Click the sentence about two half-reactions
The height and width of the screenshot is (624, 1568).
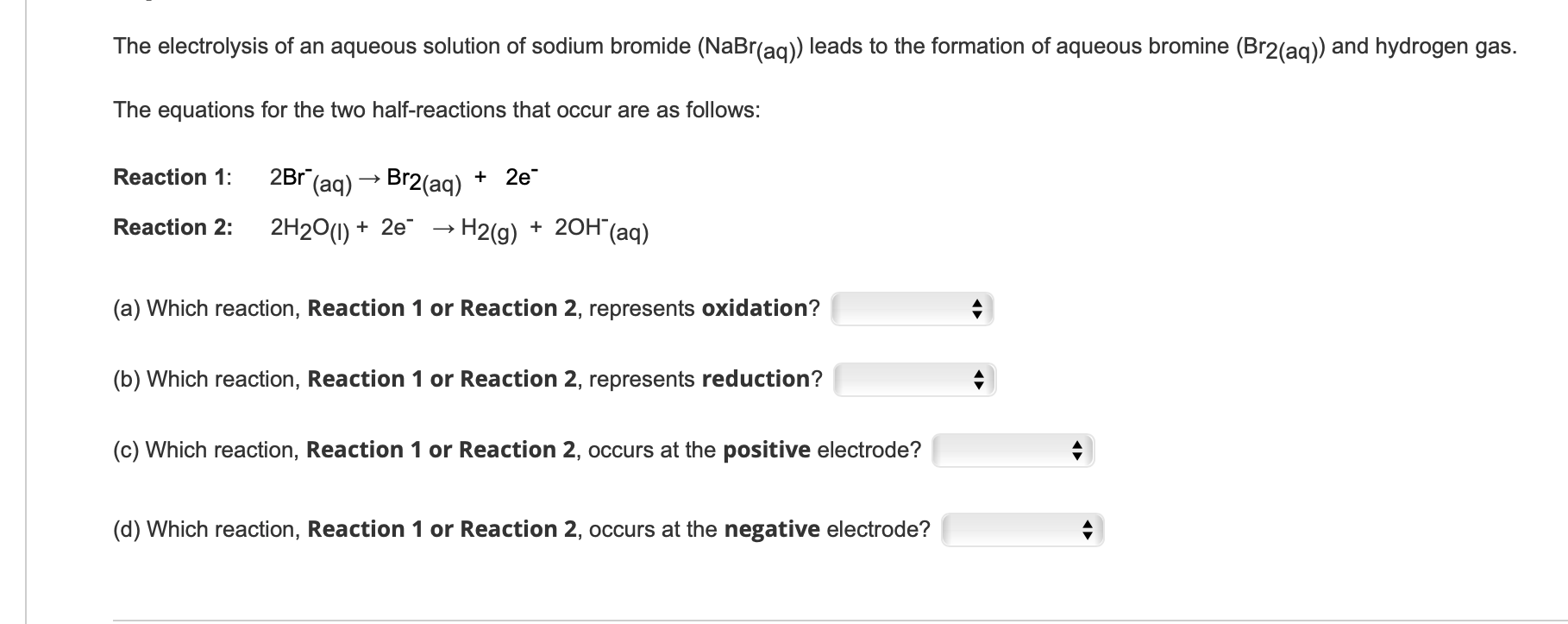[436, 110]
